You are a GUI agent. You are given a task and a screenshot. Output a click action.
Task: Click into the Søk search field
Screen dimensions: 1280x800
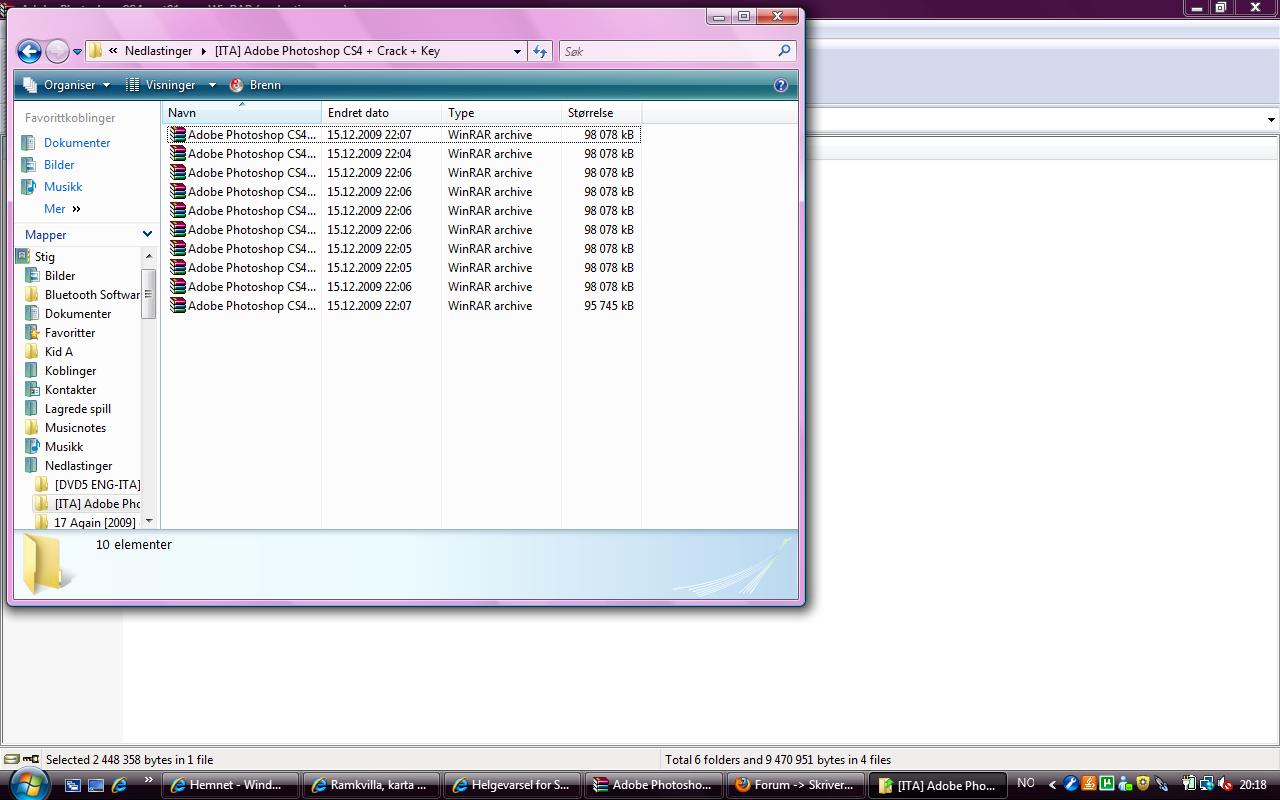(x=667, y=51)
